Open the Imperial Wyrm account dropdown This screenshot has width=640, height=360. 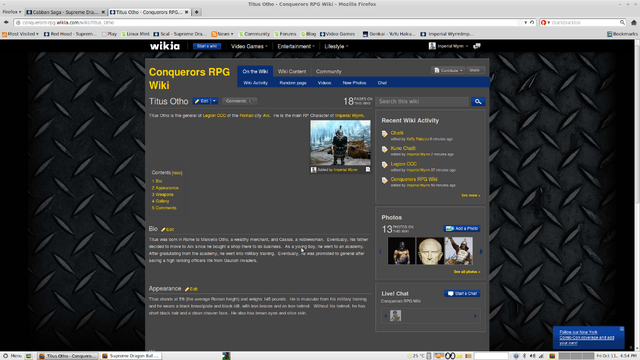coord(467,46)
